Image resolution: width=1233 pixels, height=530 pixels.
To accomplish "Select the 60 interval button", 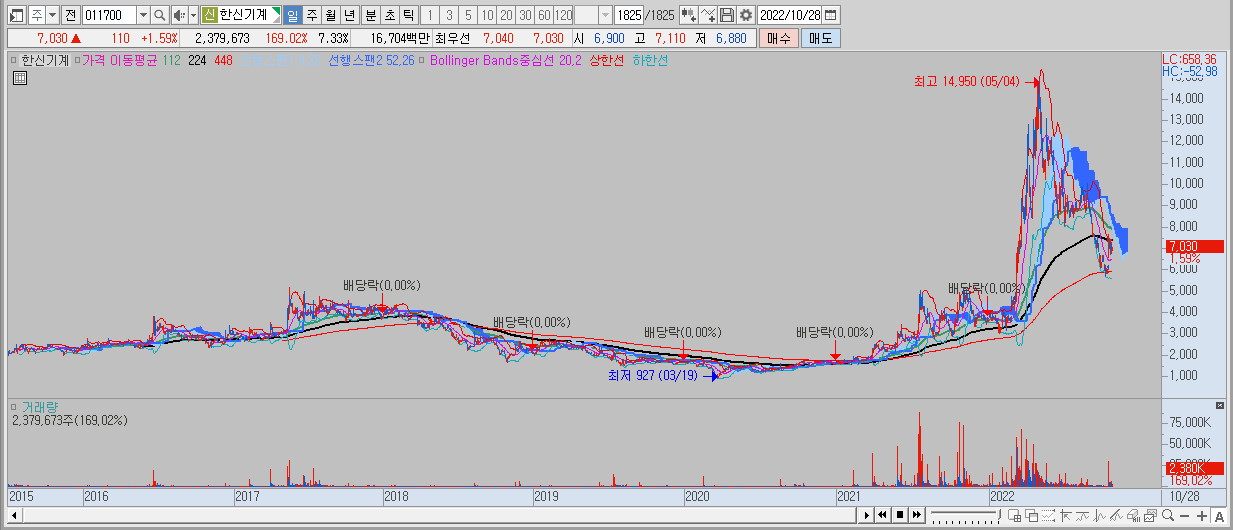I will point(544,15).
